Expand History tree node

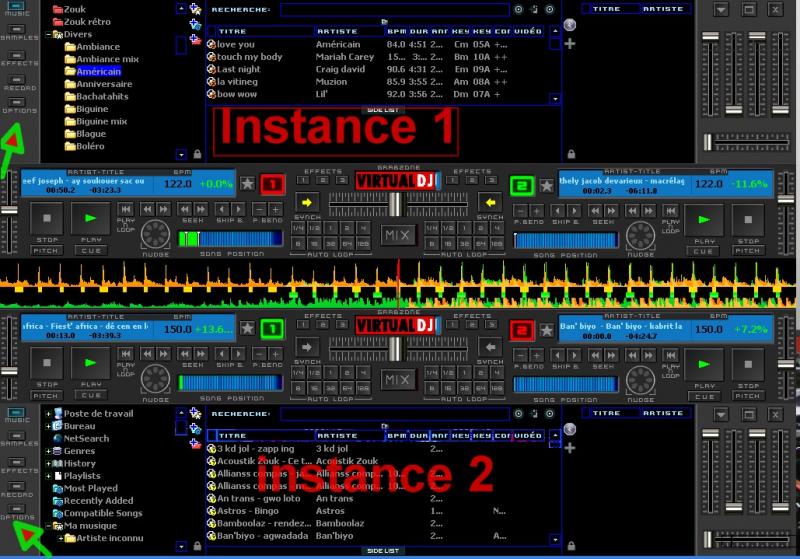pyautogui.click(x=48, y=464)
